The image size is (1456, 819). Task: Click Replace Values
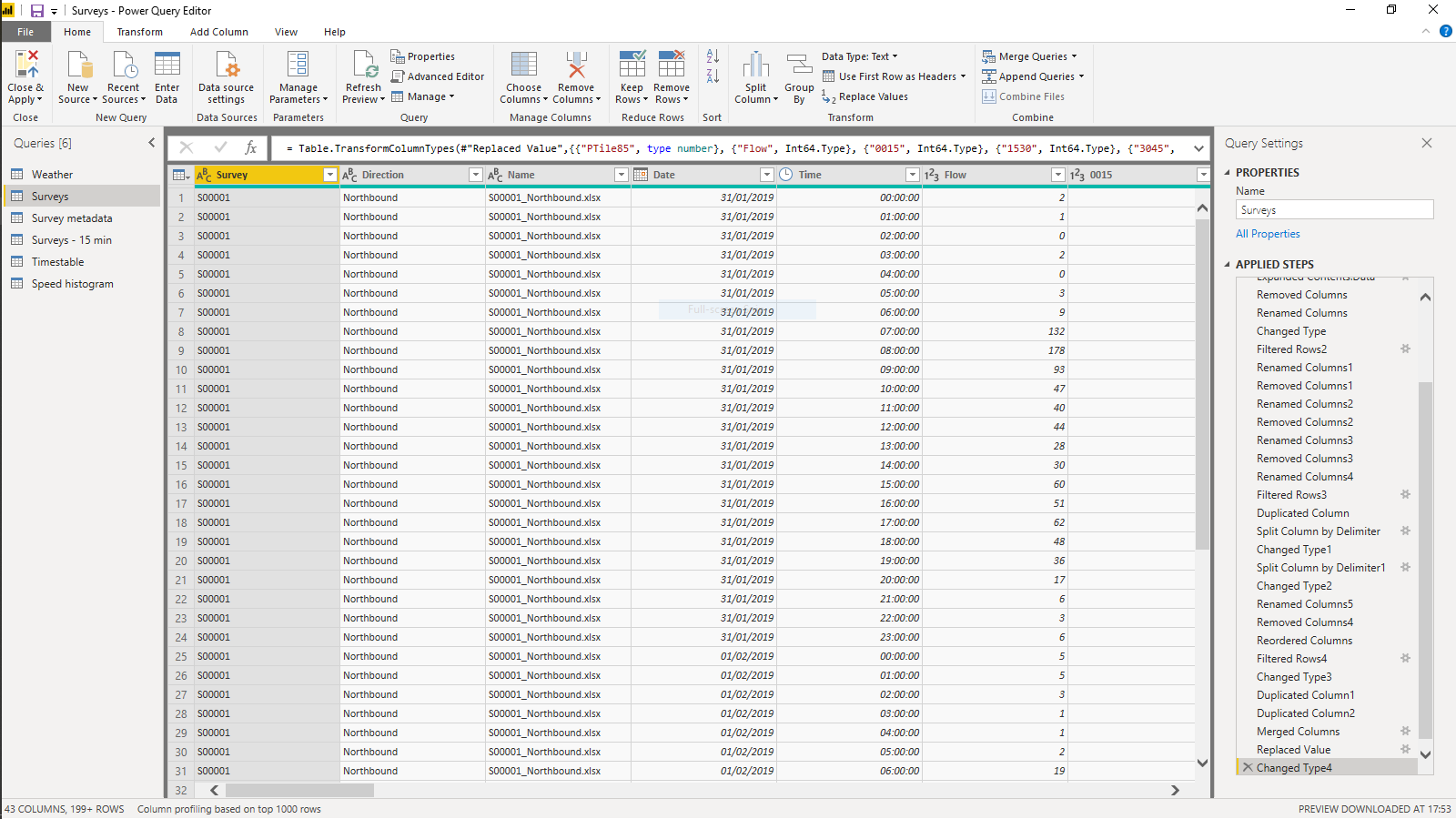(x=864, y=96)
